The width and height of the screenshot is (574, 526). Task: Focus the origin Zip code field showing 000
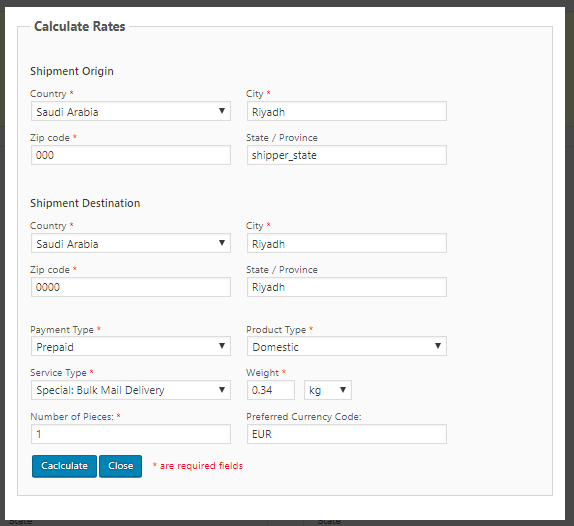point(131,155)
